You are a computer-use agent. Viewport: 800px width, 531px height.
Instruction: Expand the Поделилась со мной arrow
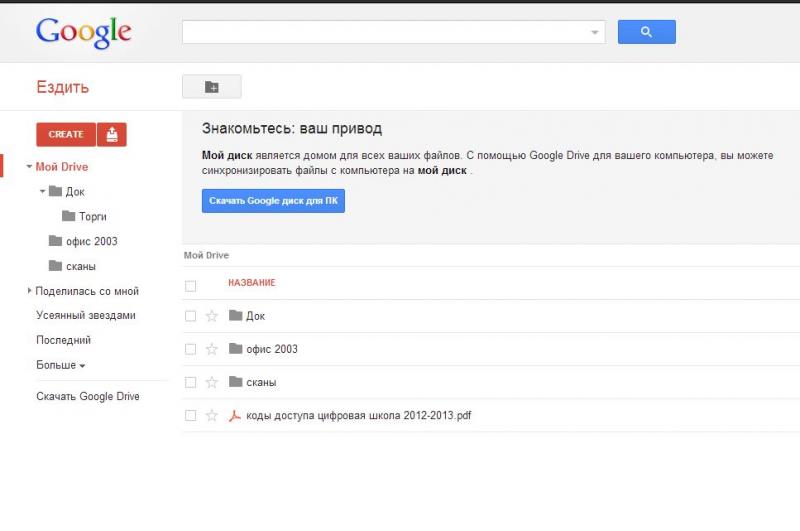coord(29,290)
